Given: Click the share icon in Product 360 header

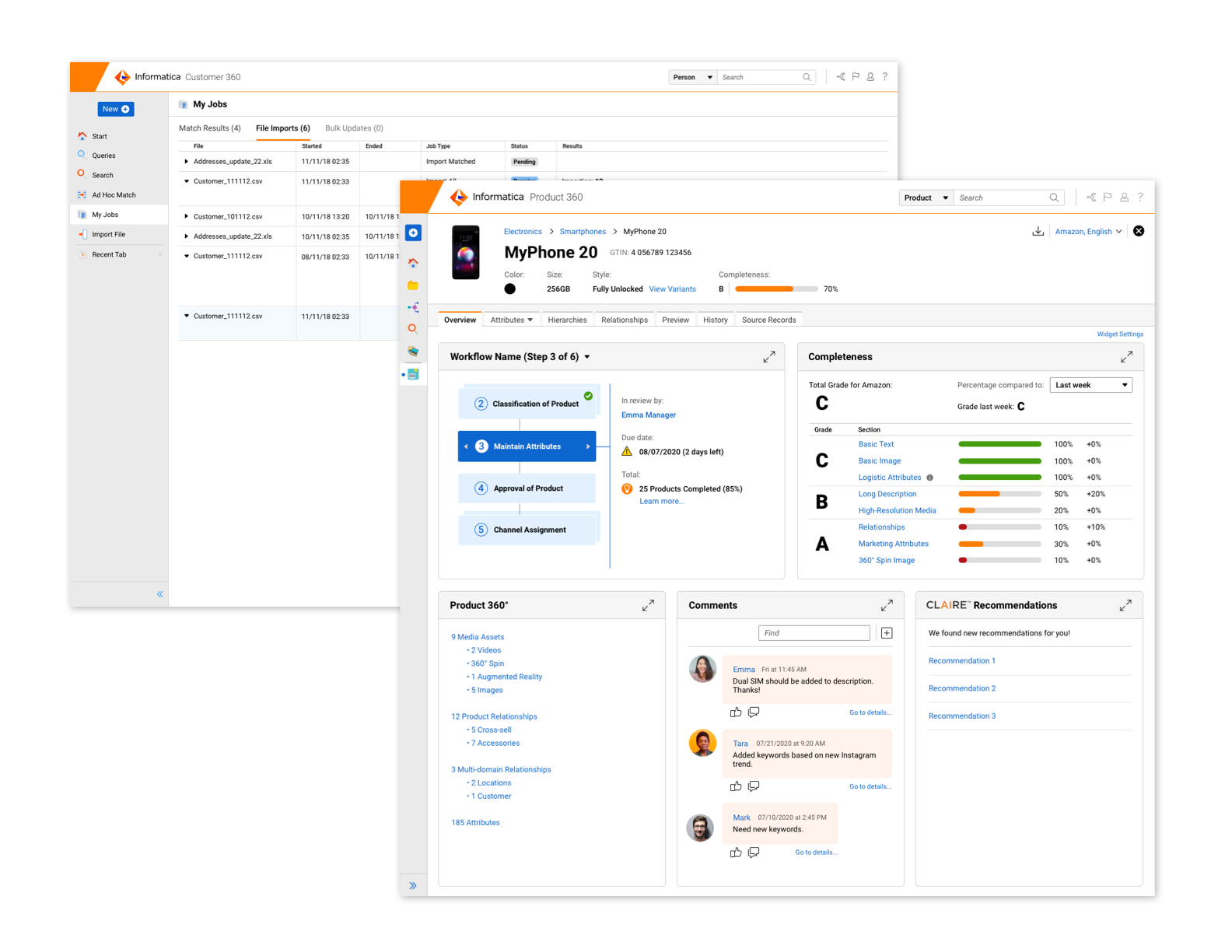Looking at the screenshot, I should (x=1090, y=198).
